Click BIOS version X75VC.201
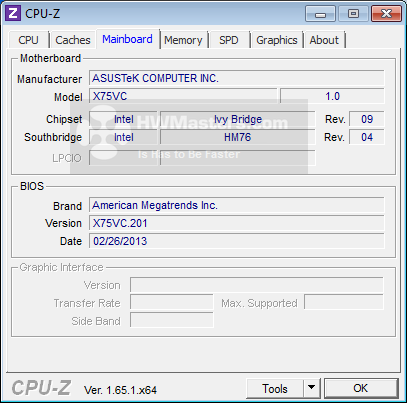The height and width of the screenshot is (403, 407). point(236,223)
